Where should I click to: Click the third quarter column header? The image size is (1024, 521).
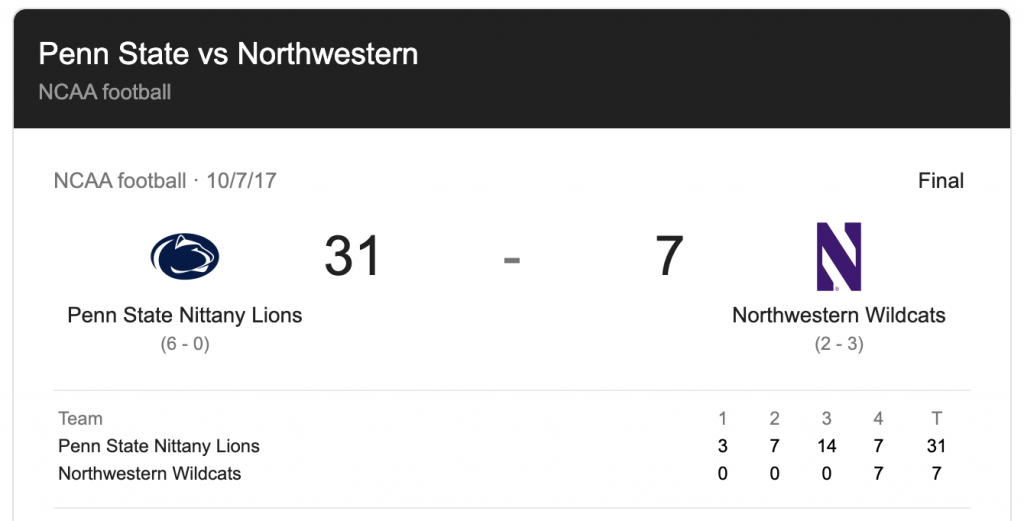tap(826, 418)
